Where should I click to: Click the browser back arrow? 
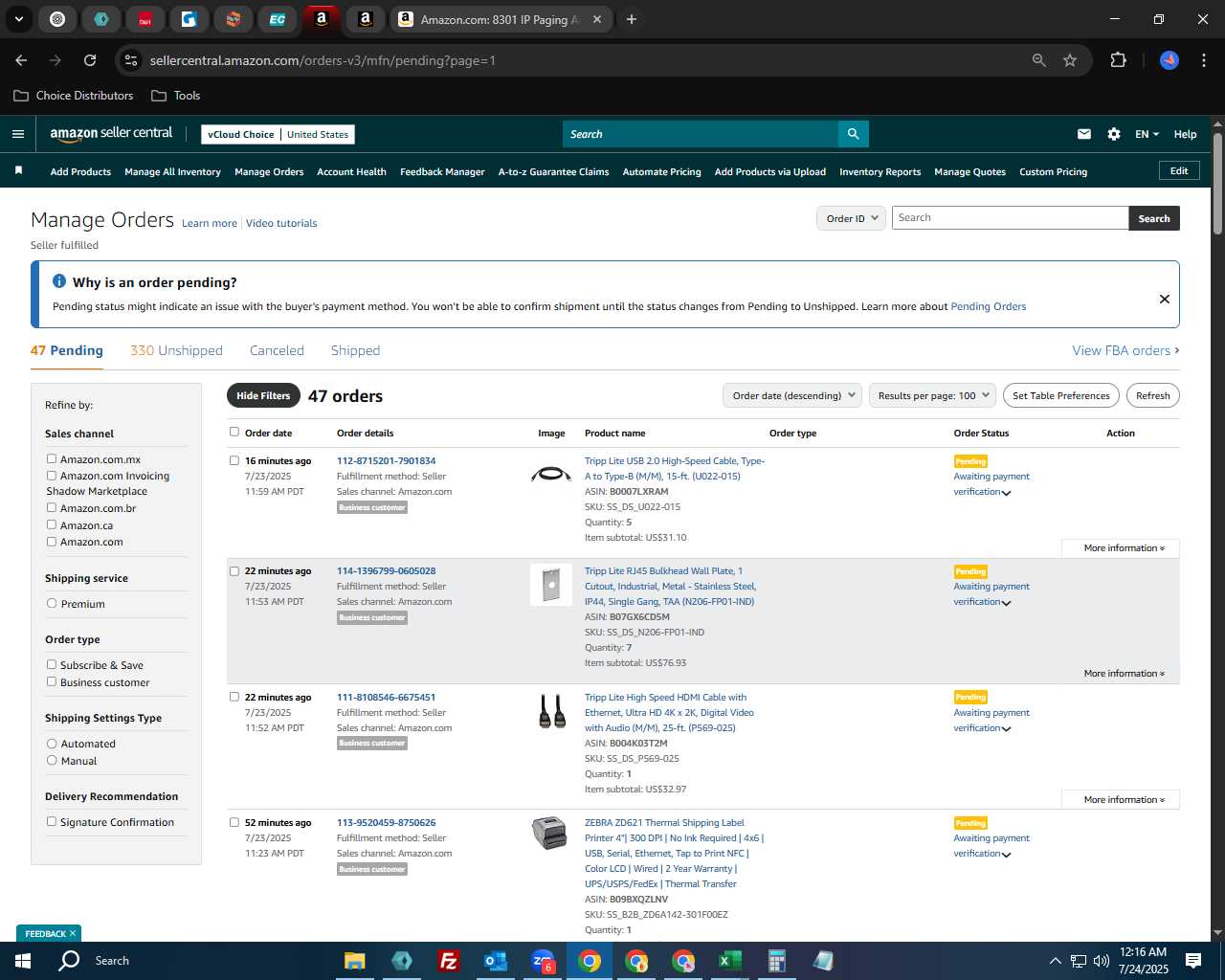[x=21, y=60]
